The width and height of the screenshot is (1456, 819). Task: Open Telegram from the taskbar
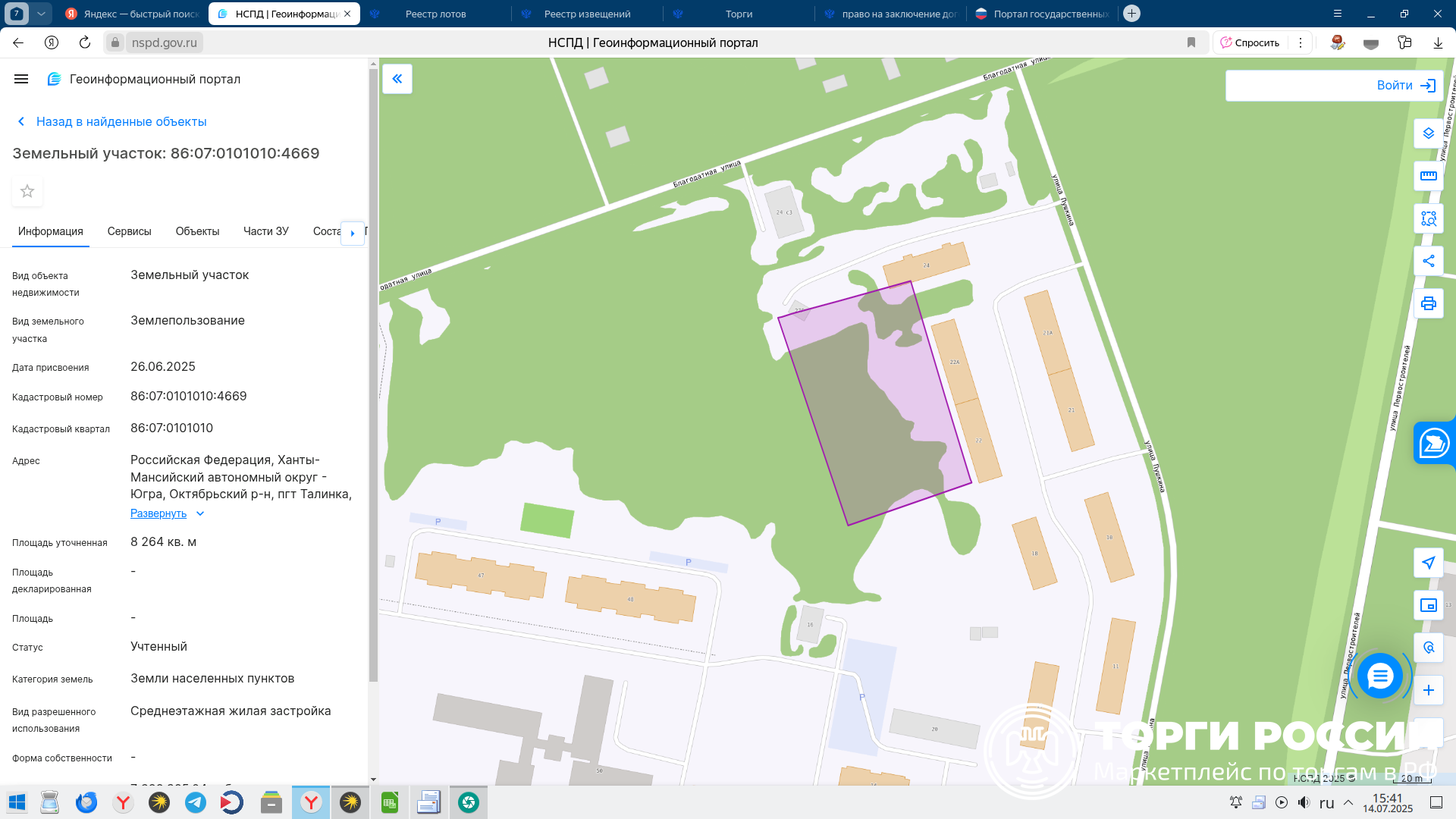pos(196,802)
